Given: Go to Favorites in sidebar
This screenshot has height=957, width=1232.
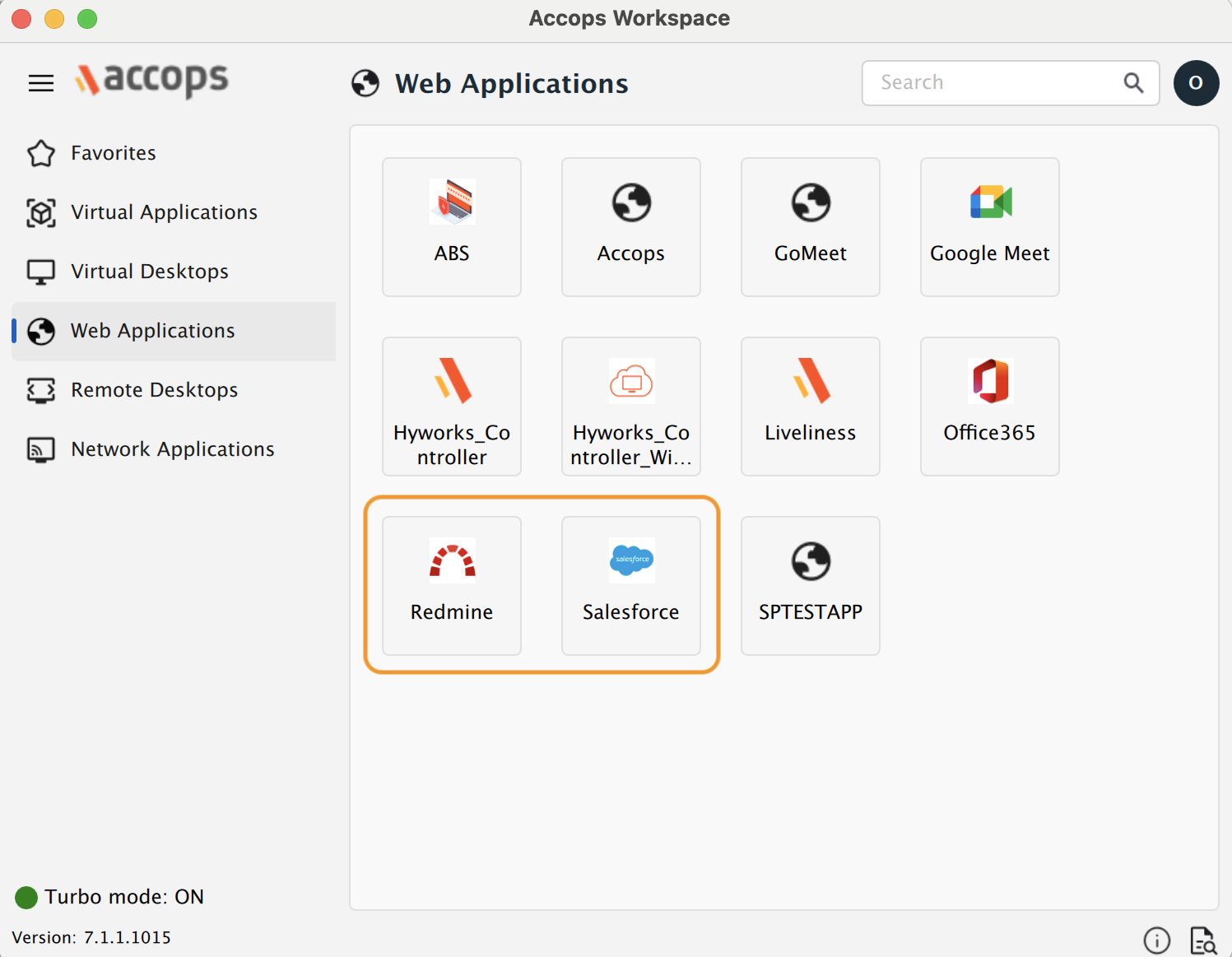Looking at the screenshot, I should coord(113,153).
